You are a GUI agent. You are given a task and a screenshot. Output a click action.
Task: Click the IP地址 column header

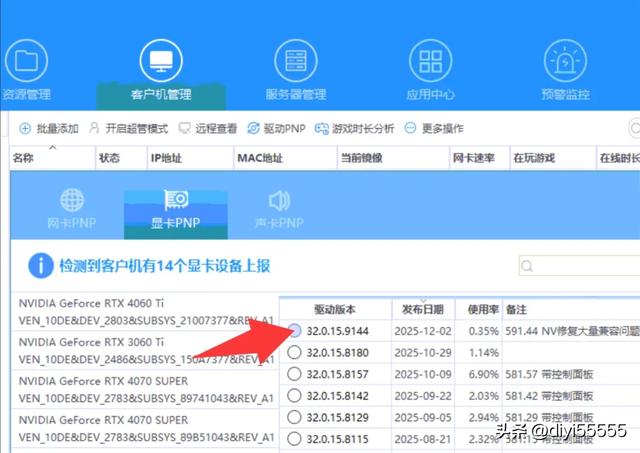tap(190, 157)
